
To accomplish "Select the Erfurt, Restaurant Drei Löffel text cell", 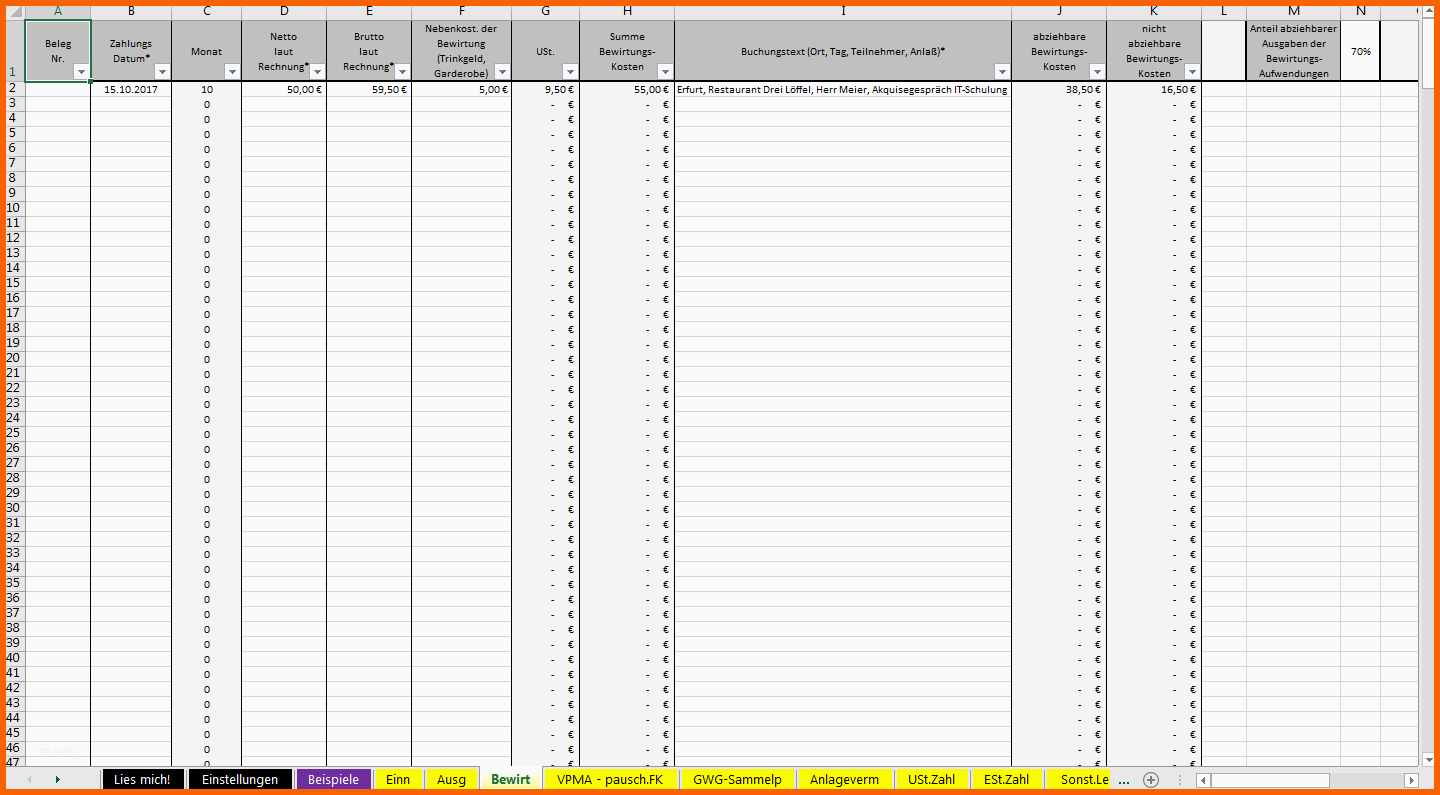I will click(843, 89).
